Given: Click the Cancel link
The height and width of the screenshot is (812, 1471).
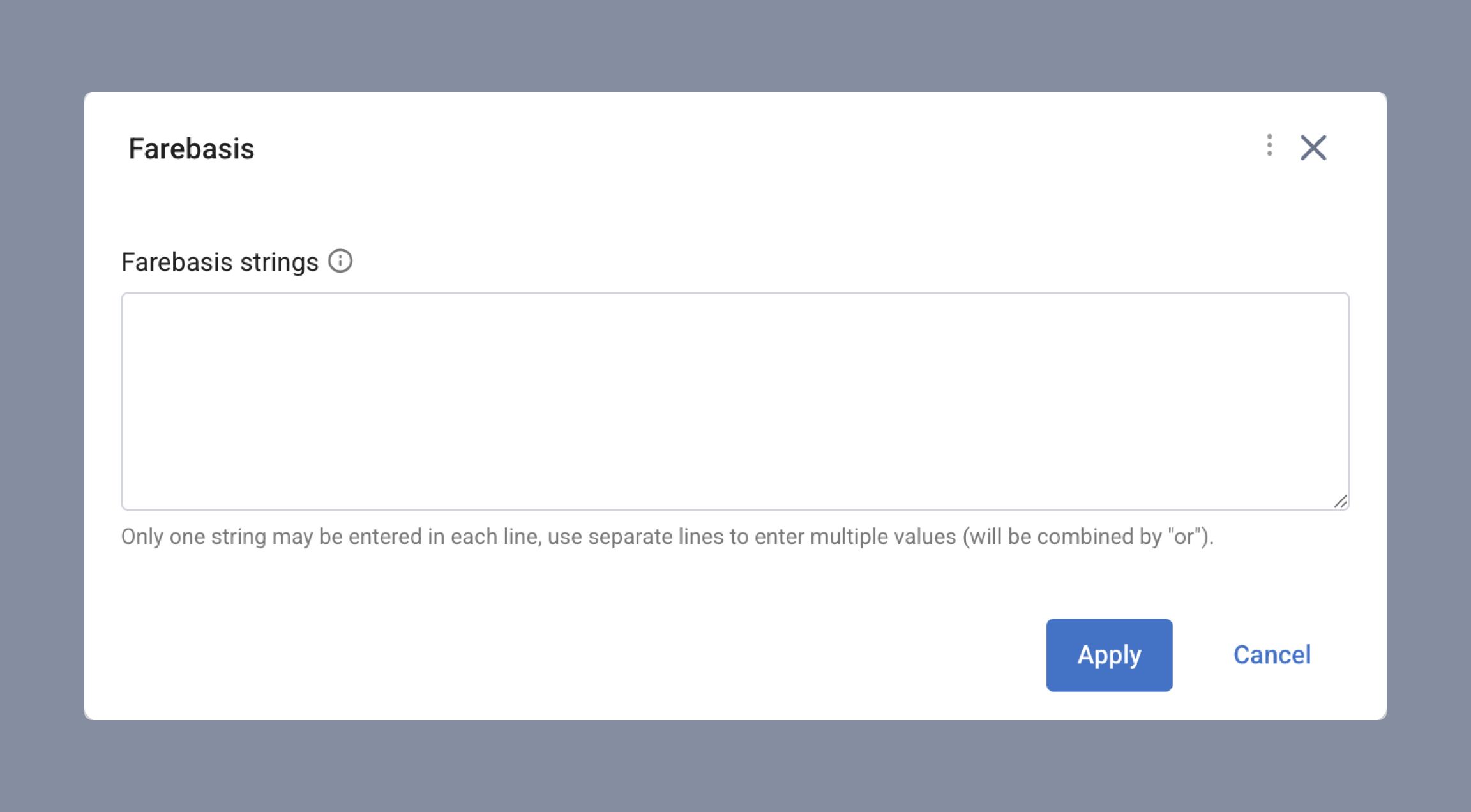Looking at the screenshot, I should pyautogui.click(x=1272, y=655).
